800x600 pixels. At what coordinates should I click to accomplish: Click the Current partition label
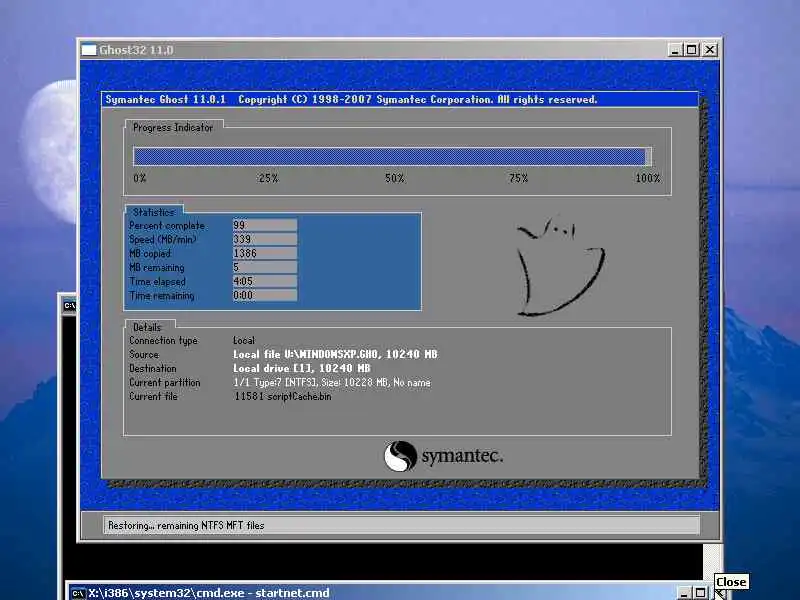tap(165, 382)
